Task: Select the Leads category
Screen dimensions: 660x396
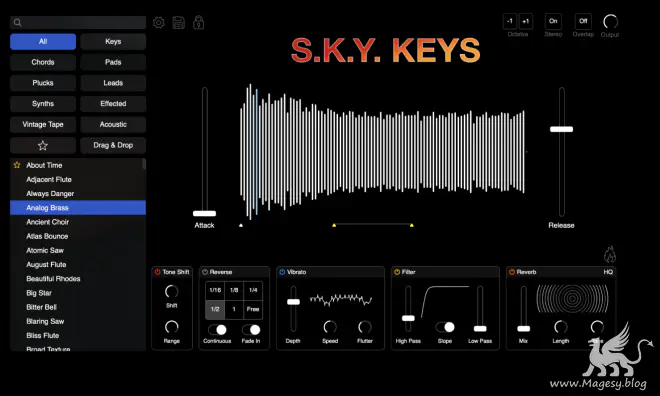Action: [113, 83]
